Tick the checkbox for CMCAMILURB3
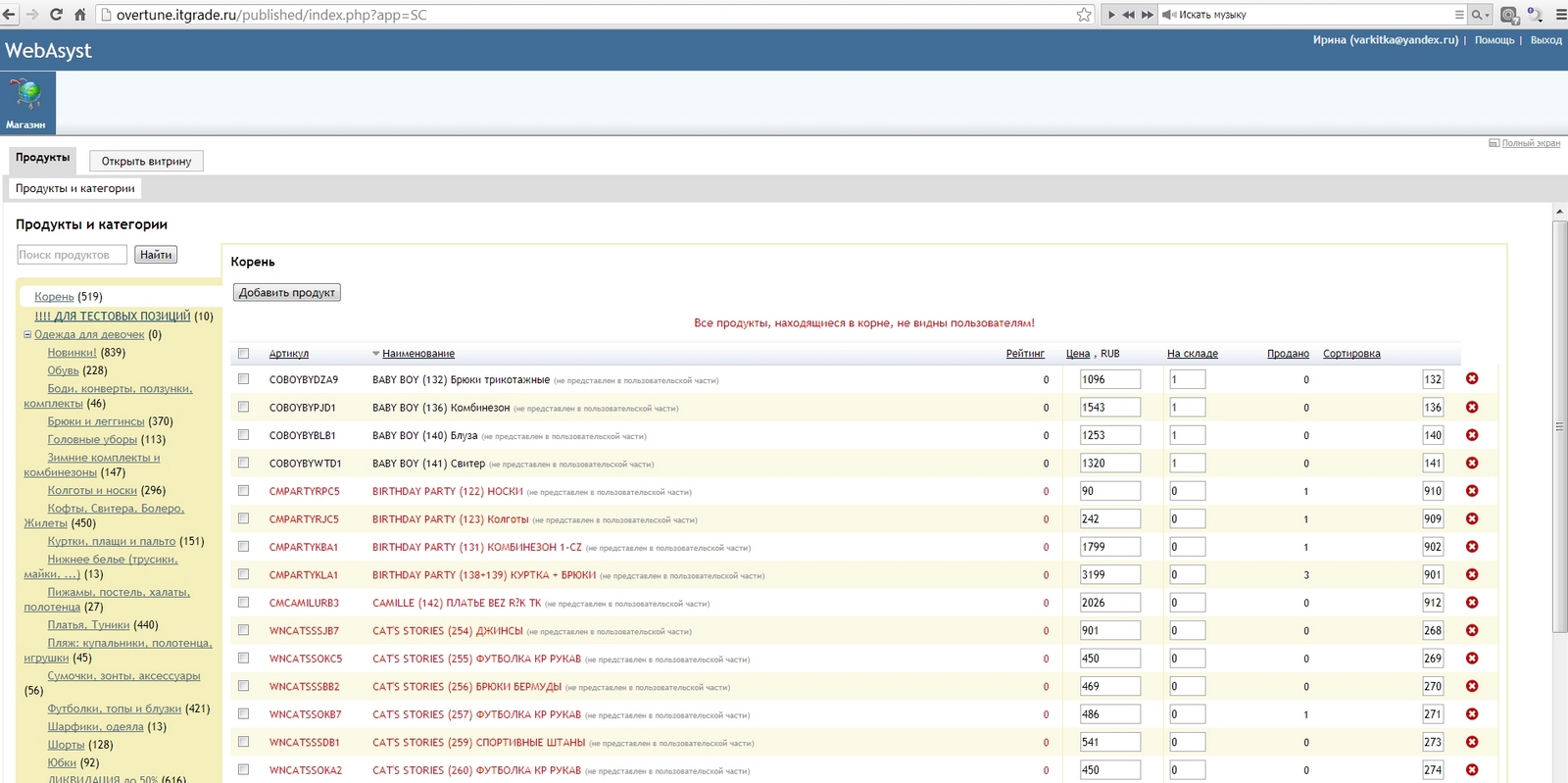 (x=243, y=603)
